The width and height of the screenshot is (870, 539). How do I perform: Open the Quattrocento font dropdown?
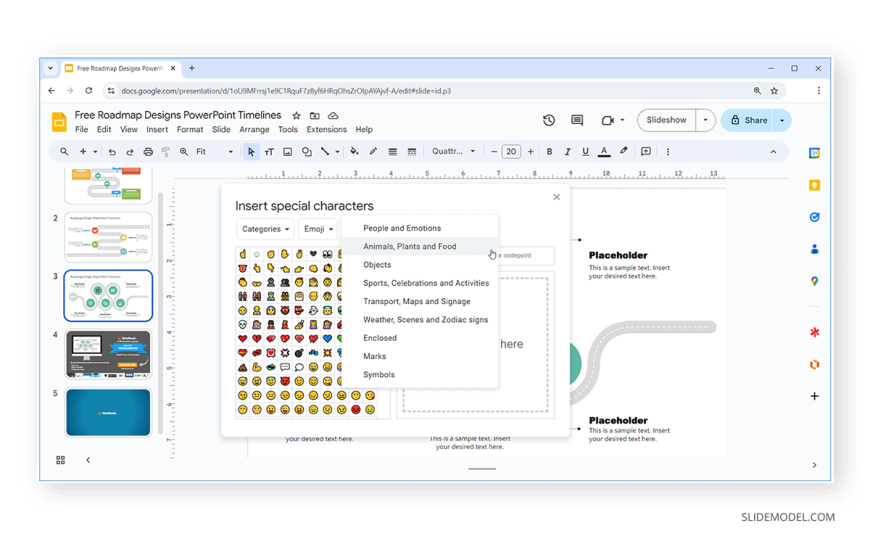pos(453,151)
